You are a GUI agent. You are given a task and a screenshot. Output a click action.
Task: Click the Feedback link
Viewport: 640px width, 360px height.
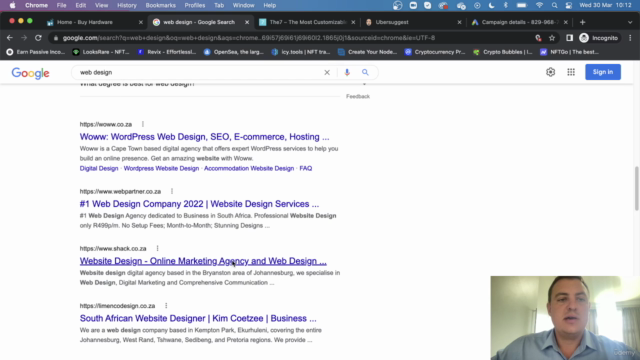358,96
